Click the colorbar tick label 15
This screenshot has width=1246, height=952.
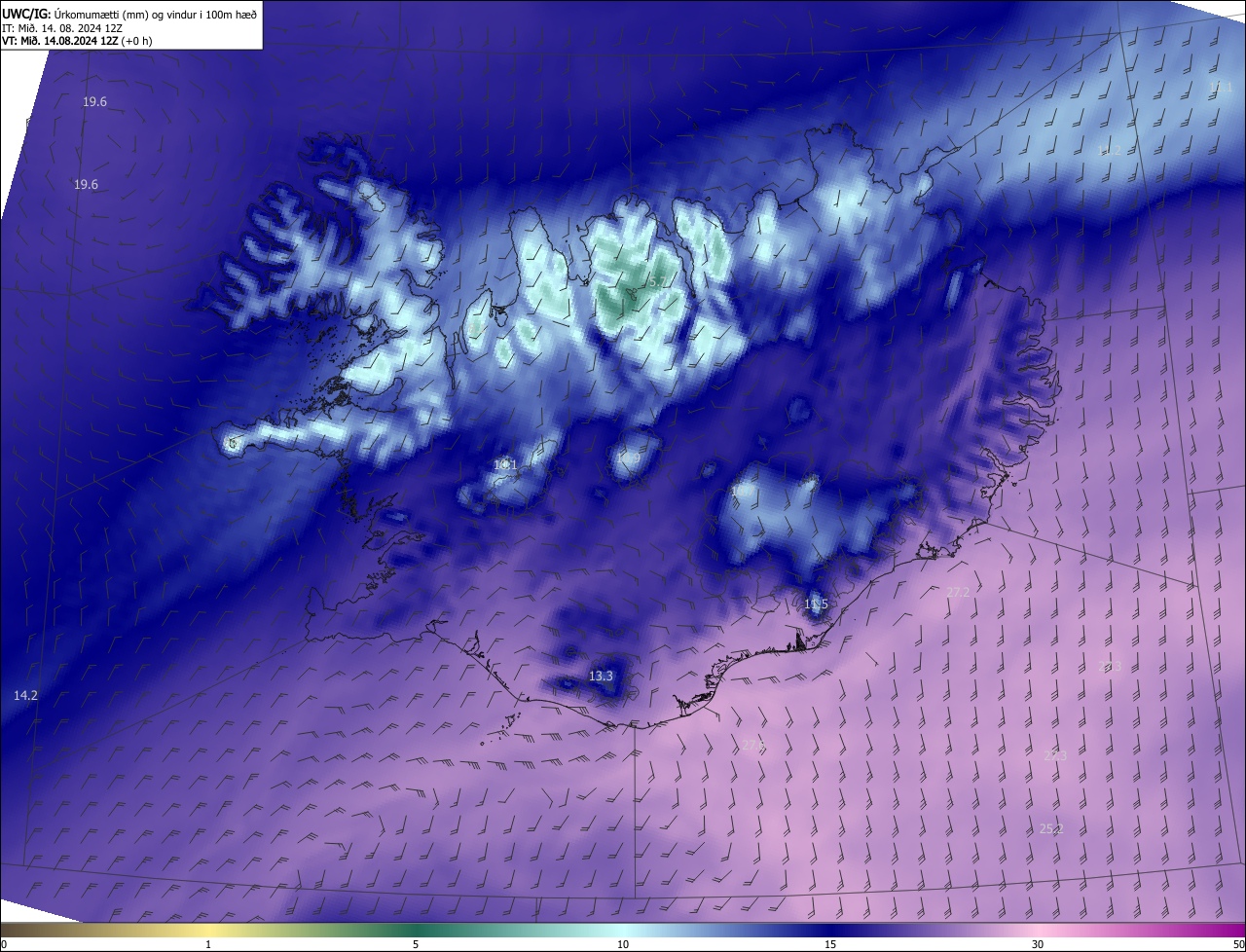830,944
